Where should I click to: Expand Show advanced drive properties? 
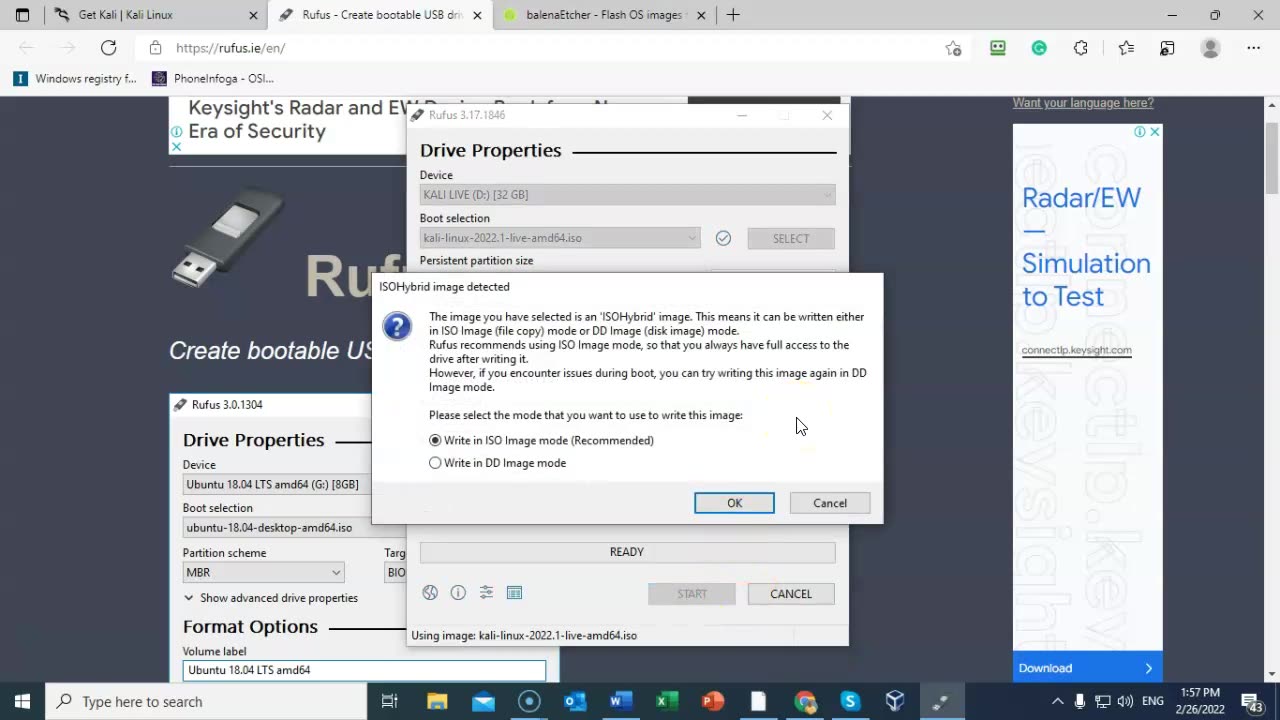tap(270, 598)
